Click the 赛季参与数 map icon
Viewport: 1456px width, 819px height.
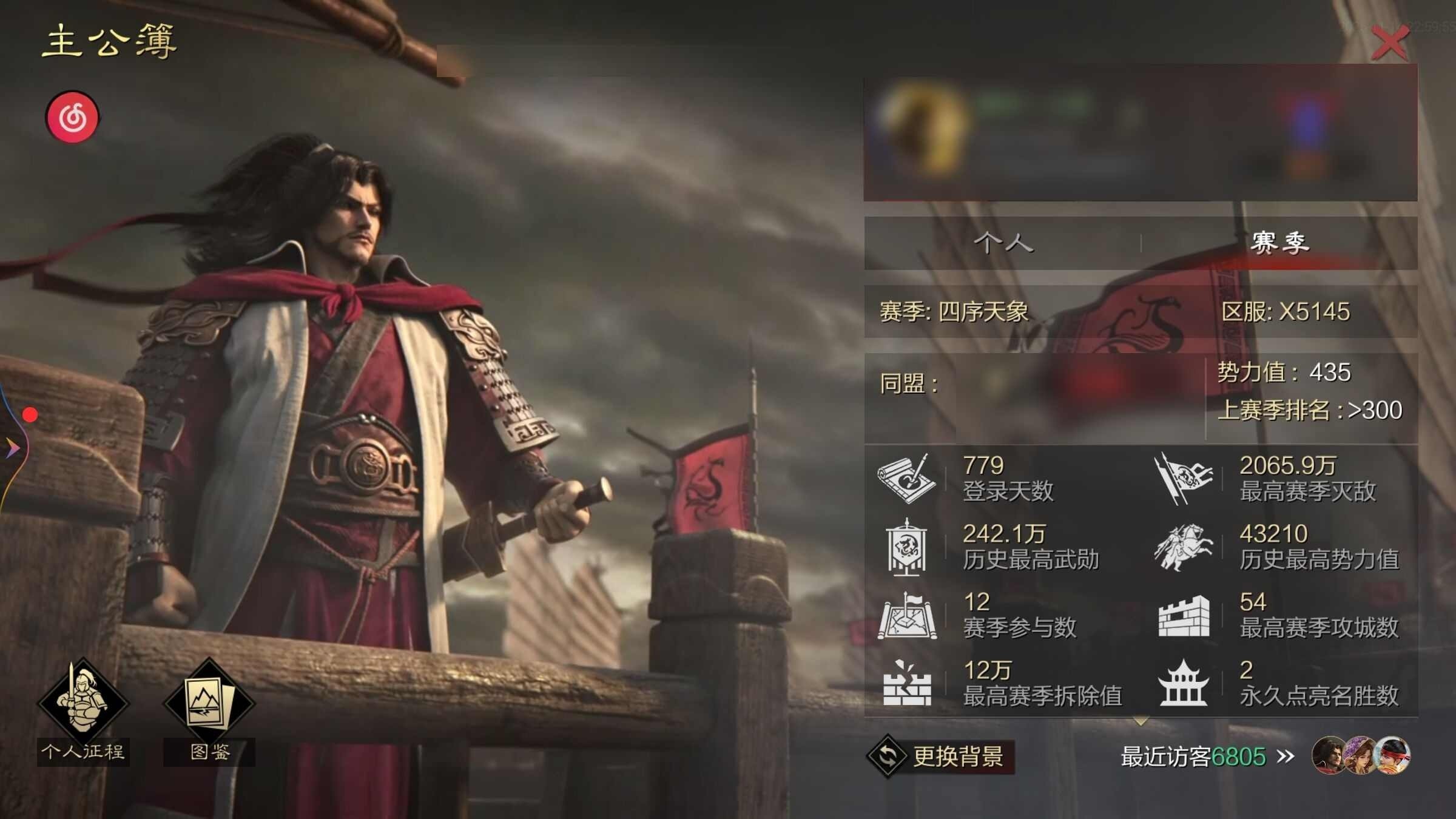[907, 616]
